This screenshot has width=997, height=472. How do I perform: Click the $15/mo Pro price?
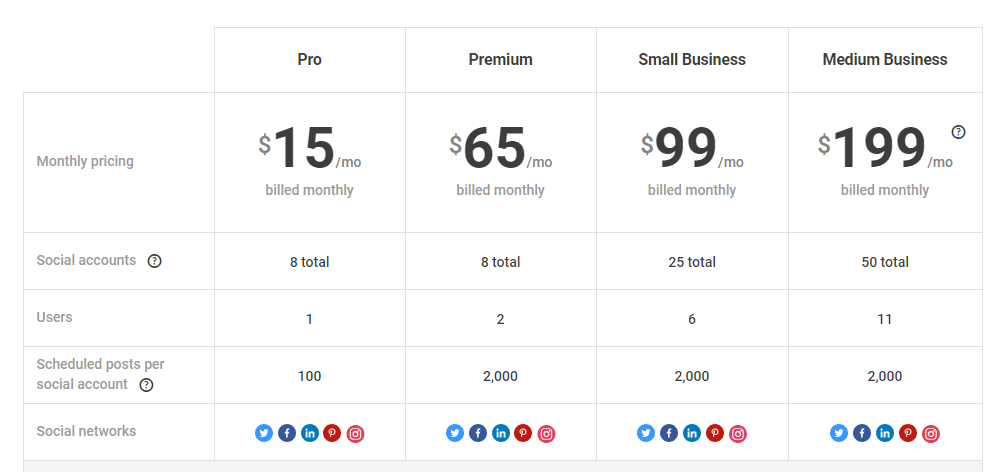point(310,148)
